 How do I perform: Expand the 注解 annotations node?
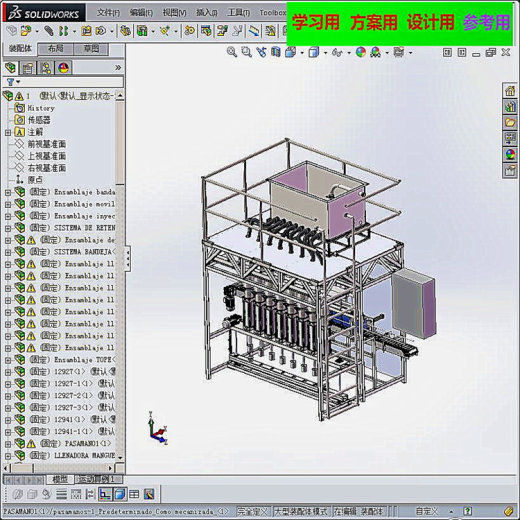pos(8,133)
